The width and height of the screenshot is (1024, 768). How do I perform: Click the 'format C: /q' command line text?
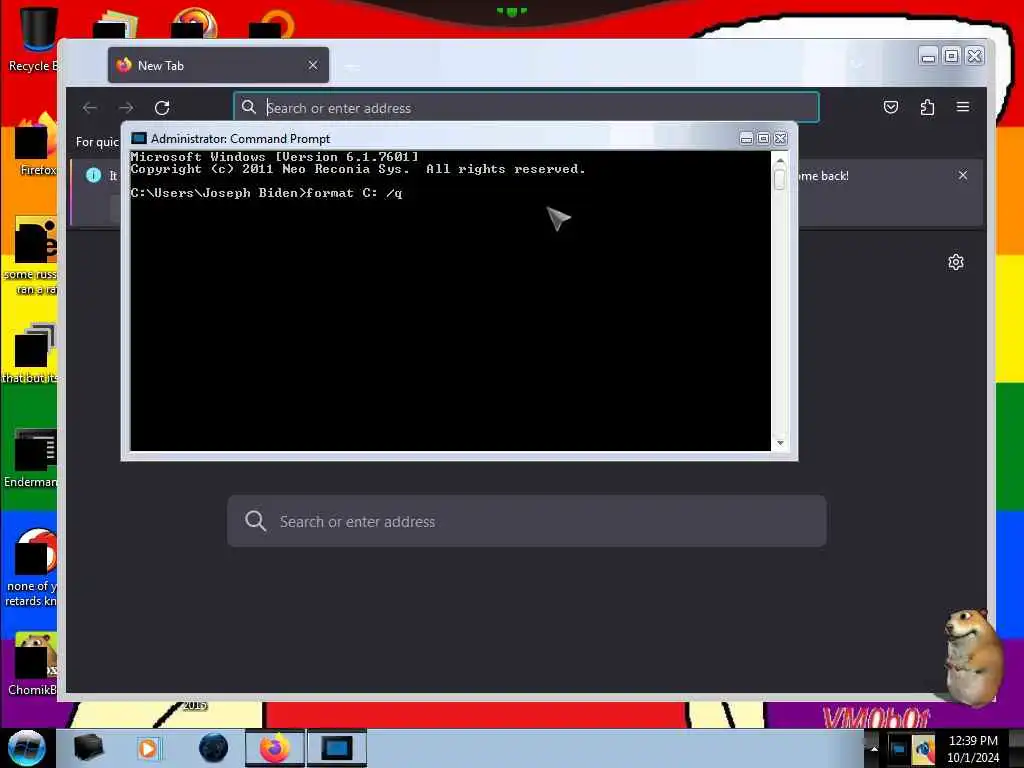click(x=354, y=193)
